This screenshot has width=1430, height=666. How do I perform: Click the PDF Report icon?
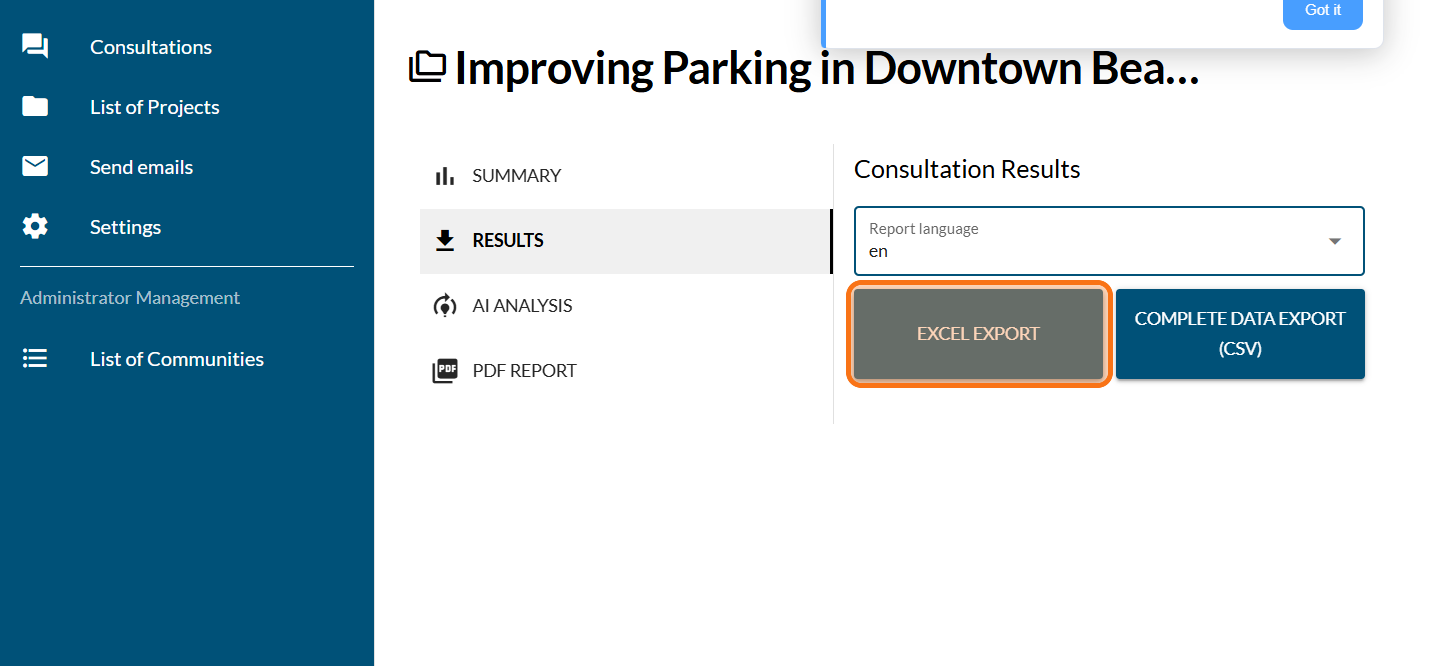[445, 371]
